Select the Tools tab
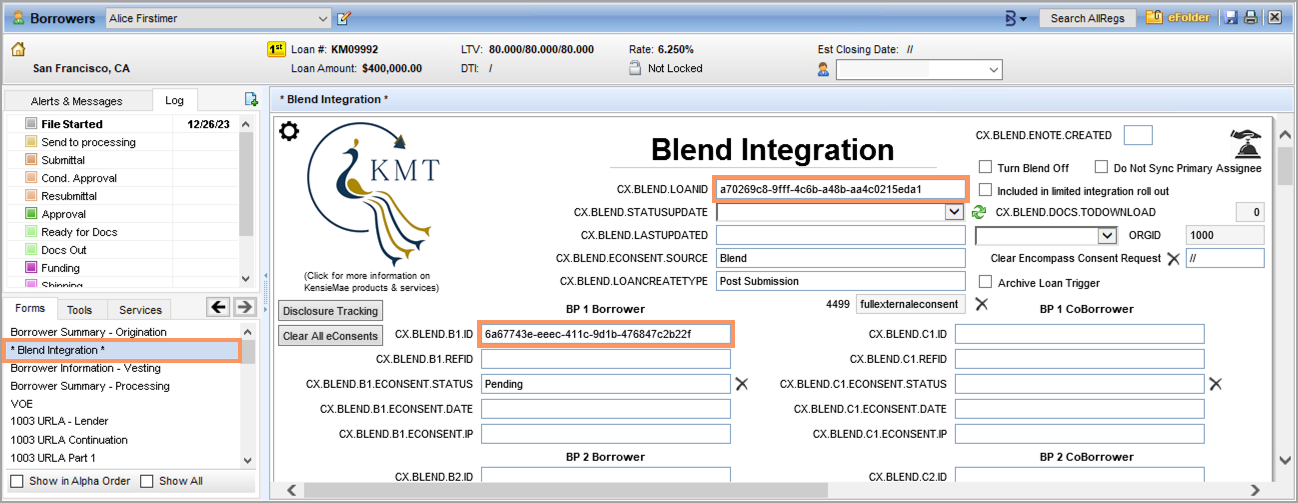This screenshot has height=503, width=1298. 80,310
